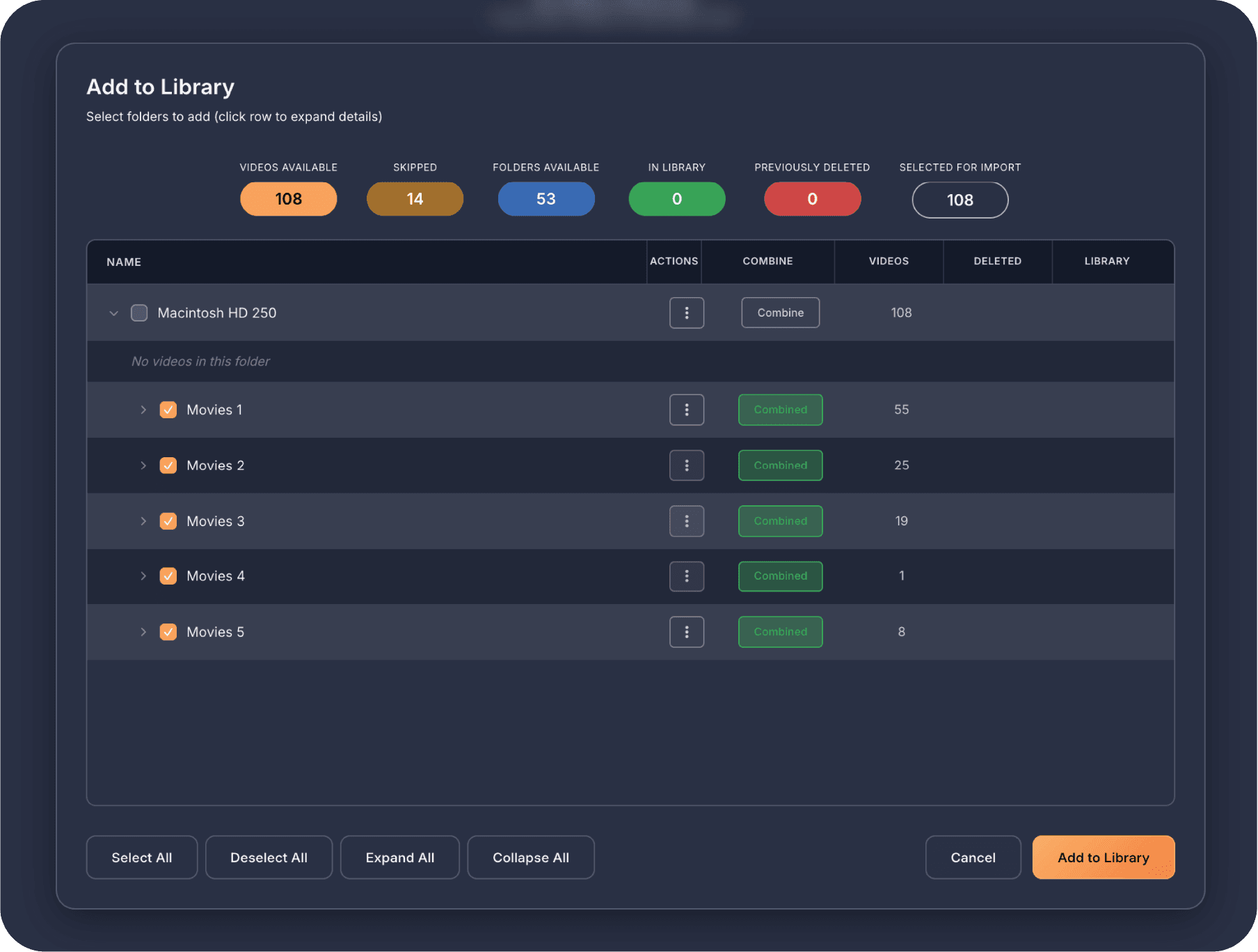
Task: Check the Macintosh HD 250 checkbox
Action: [x=139, y=312]
